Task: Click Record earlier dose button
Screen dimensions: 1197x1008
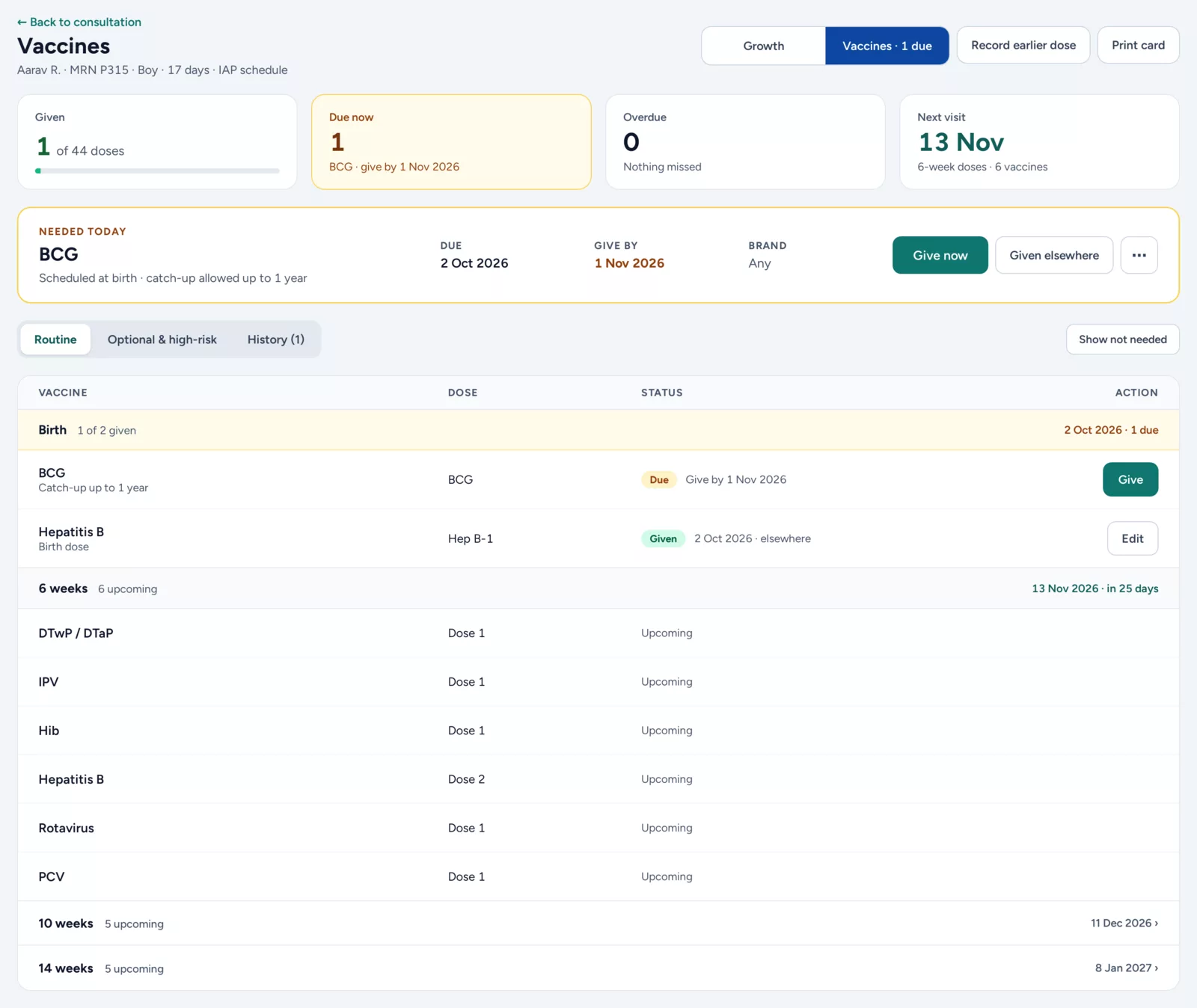Action: click(x=1023, y=45)
